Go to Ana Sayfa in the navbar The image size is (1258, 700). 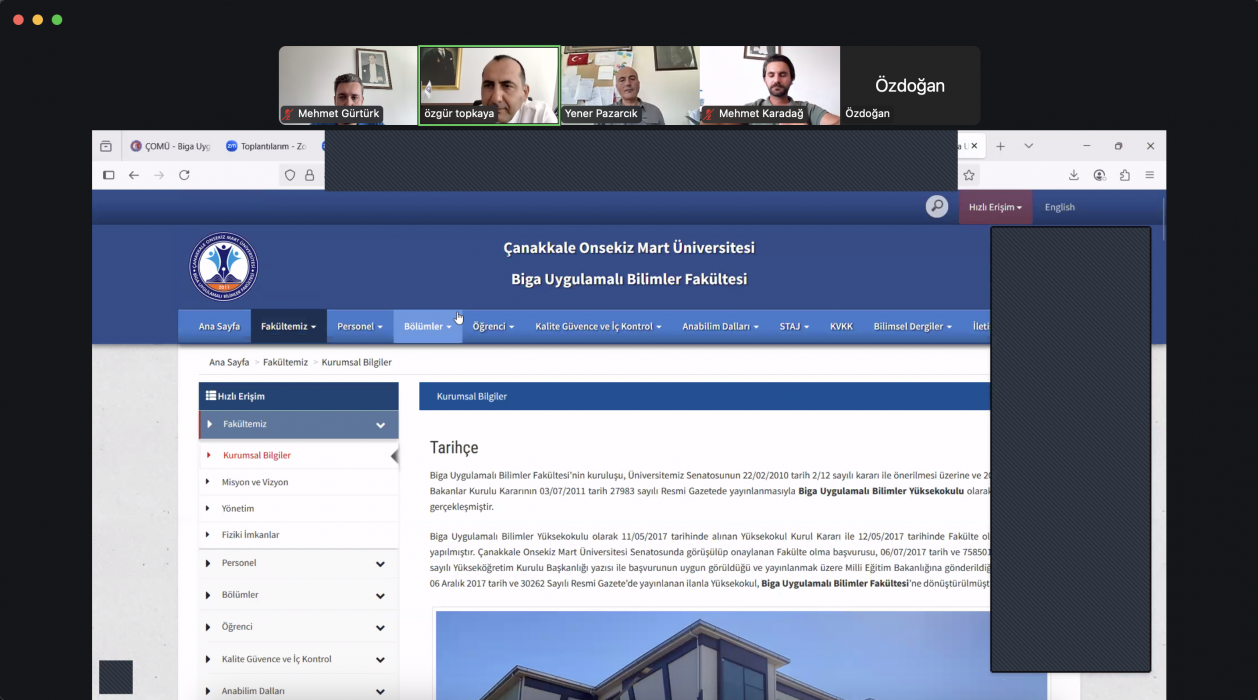[219, 326]
